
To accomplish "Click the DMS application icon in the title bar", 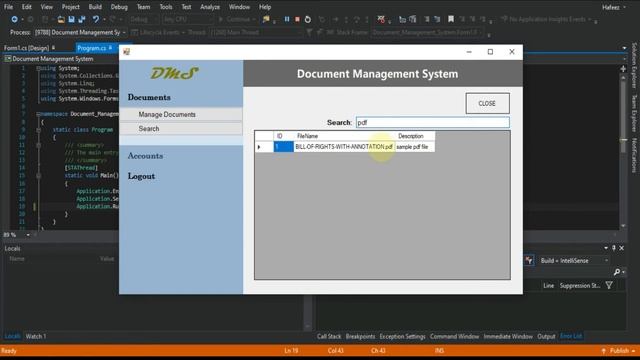I will (127, 52).
